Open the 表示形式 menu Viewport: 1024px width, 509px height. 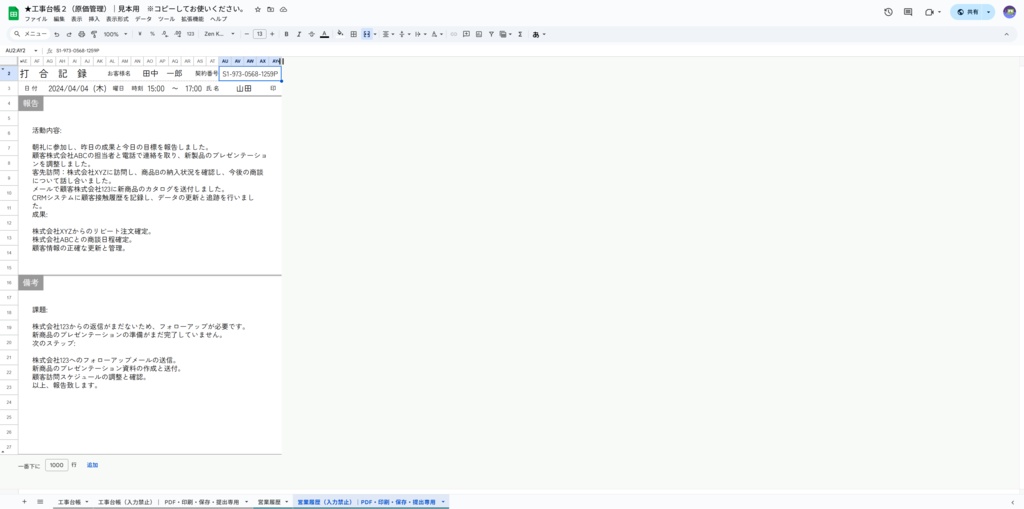point(117,19)
